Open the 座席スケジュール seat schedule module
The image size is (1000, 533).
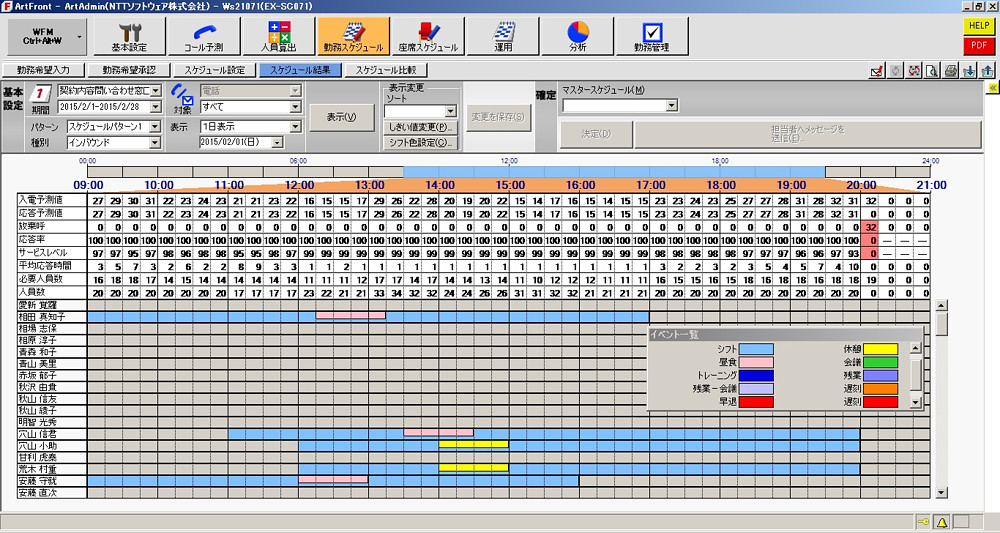tap(427, 36)
